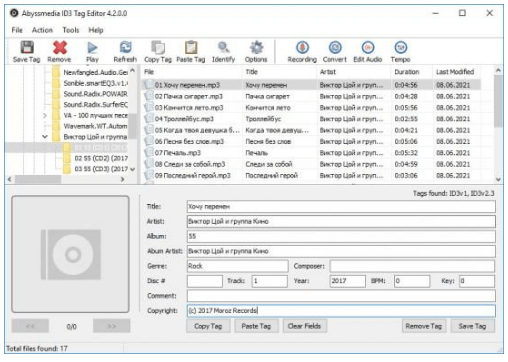Select file 09 Последний герой.mp3
Viewport: 508px width, 362px height.
tap(312, 175)
